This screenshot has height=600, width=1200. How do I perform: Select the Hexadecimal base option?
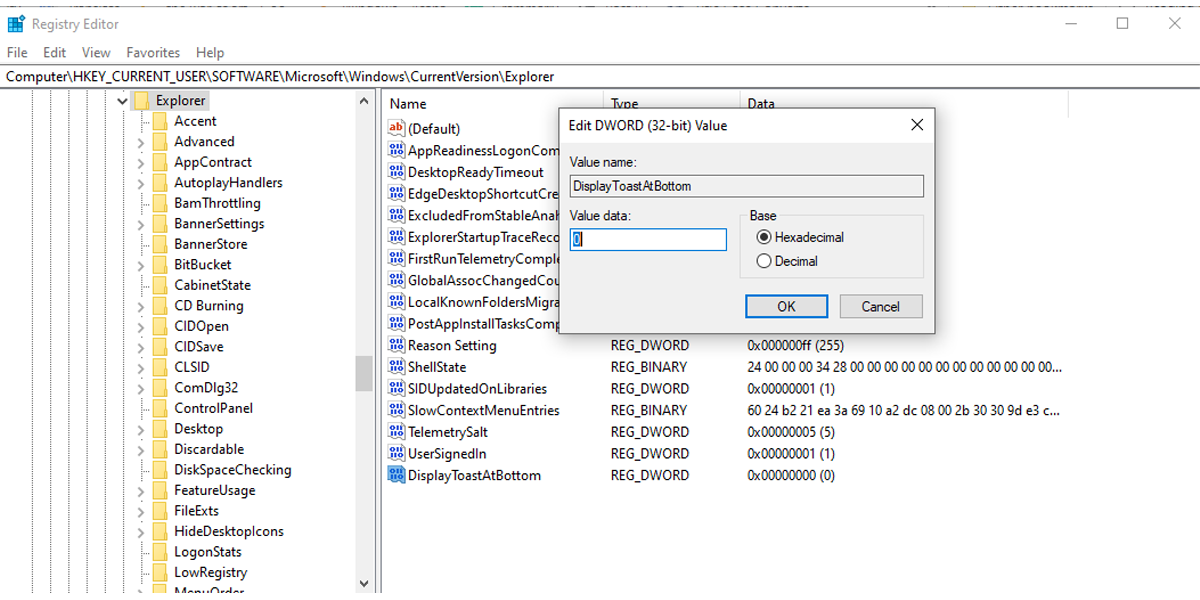coord(765,237)
